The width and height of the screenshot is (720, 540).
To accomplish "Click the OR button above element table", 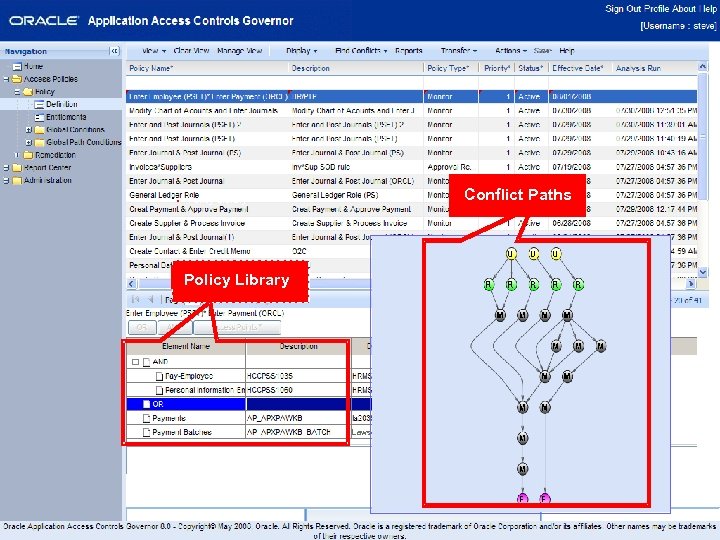I will click(x=141, y=327).
